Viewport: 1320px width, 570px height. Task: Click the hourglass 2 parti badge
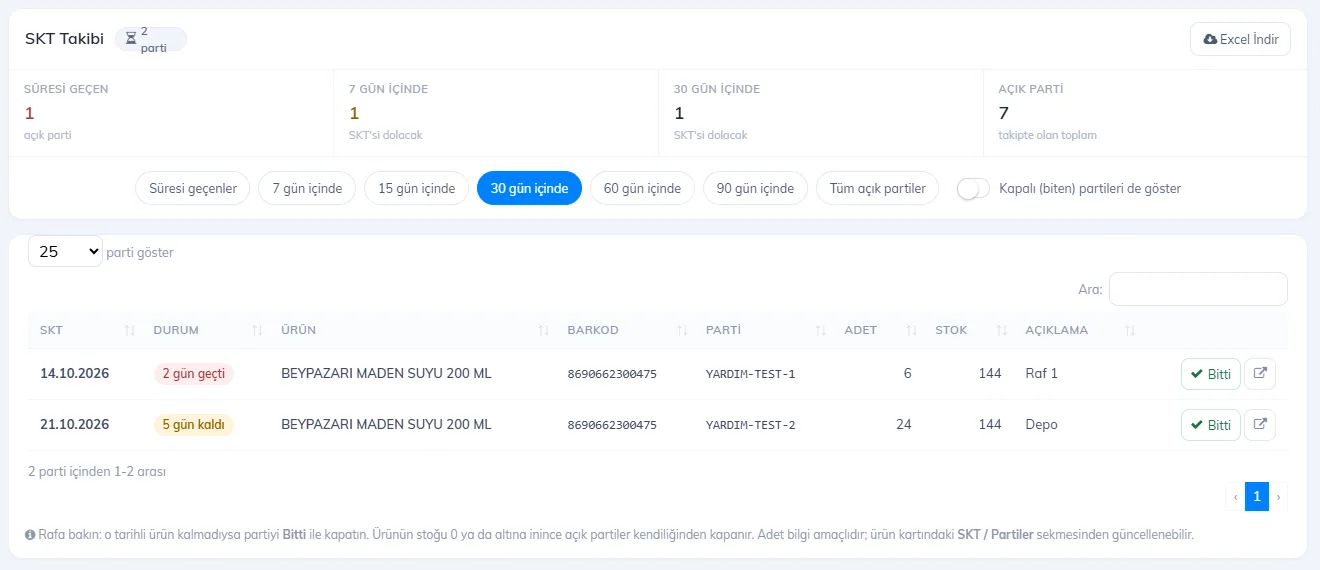[151, 39]
